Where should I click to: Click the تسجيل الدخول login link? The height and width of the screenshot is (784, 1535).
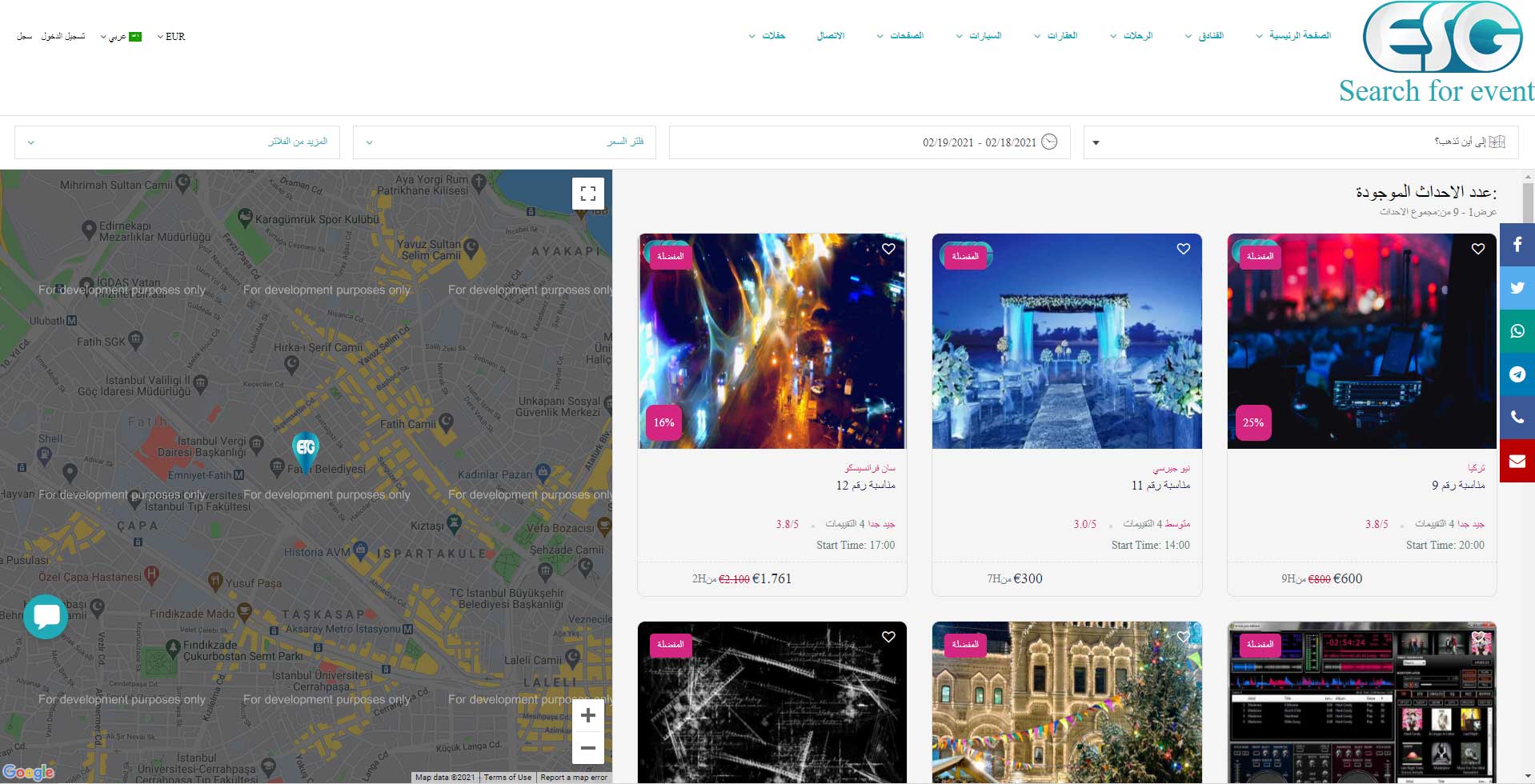pos(63,37)
